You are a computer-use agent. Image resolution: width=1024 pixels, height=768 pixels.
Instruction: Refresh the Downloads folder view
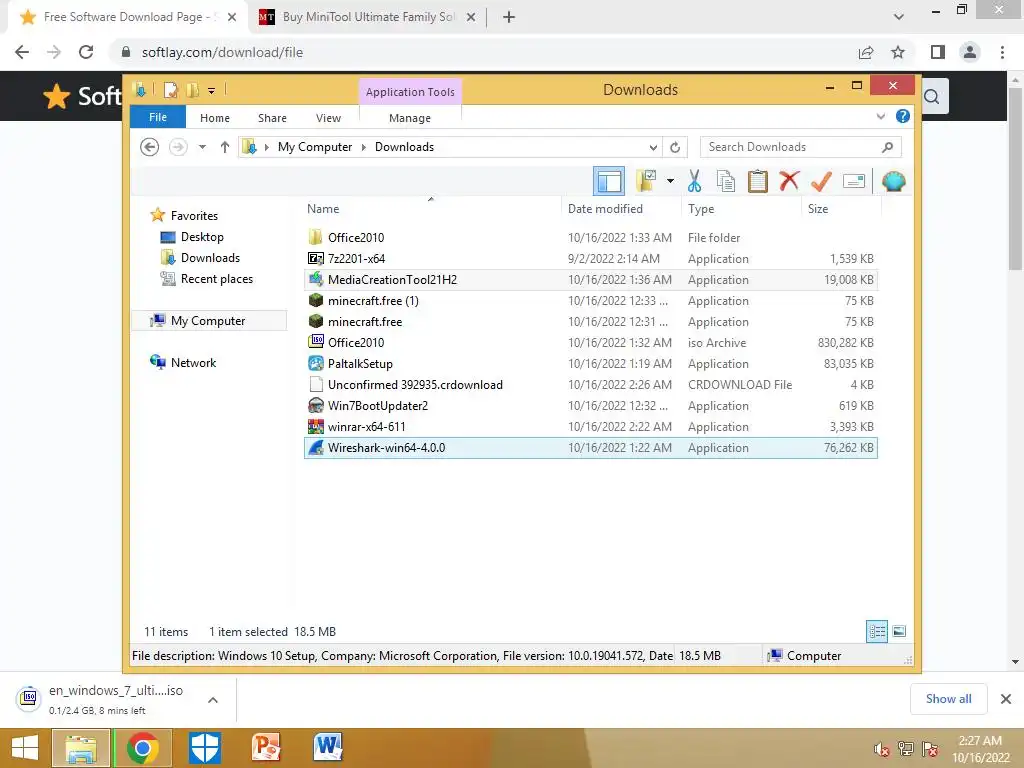(675, 147)
